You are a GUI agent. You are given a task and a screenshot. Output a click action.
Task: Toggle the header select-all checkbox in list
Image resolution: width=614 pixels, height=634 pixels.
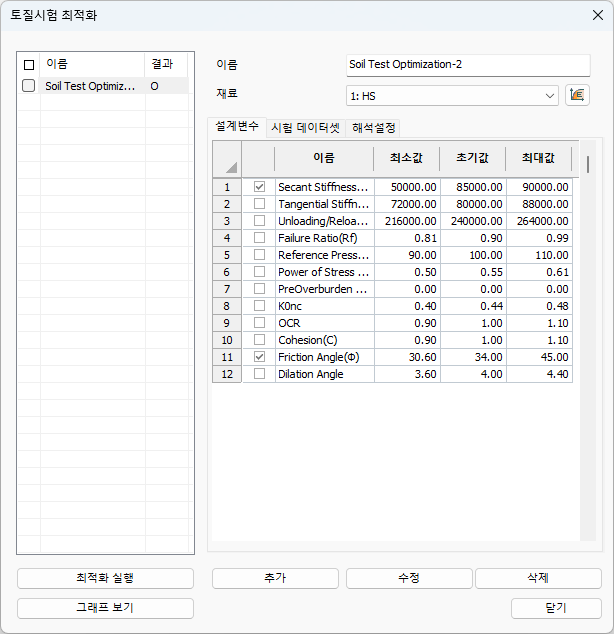click(x=29, y=65)
